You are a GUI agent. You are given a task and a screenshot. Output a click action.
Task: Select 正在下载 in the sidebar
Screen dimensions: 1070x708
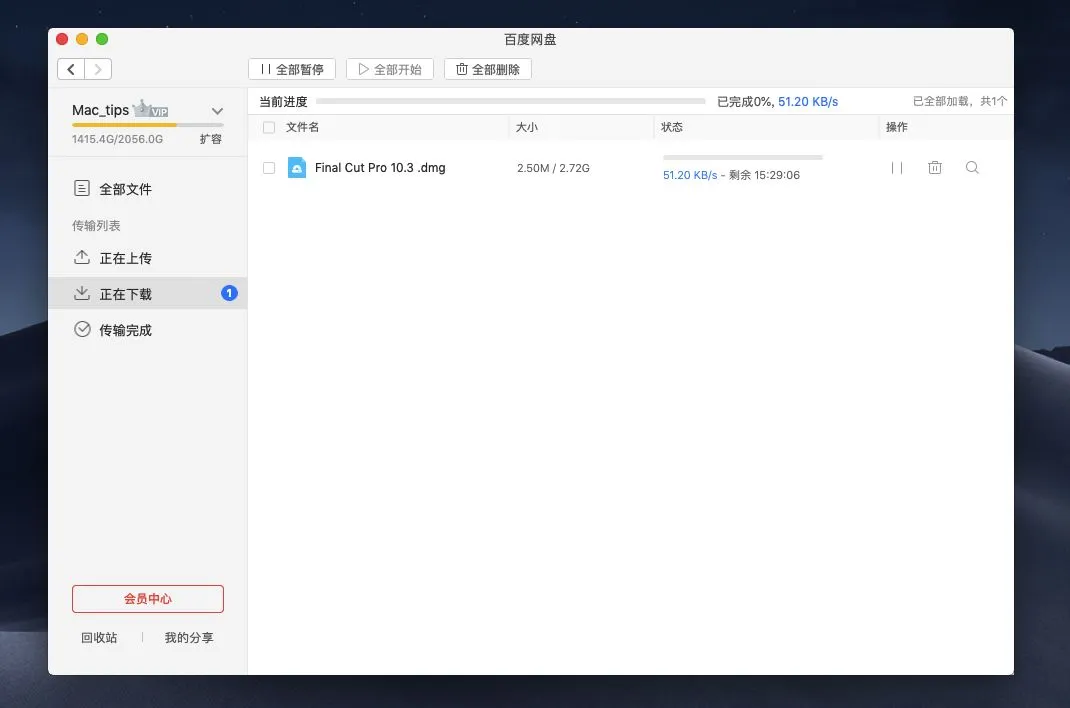pyautogui.click(x=147, y=293)
